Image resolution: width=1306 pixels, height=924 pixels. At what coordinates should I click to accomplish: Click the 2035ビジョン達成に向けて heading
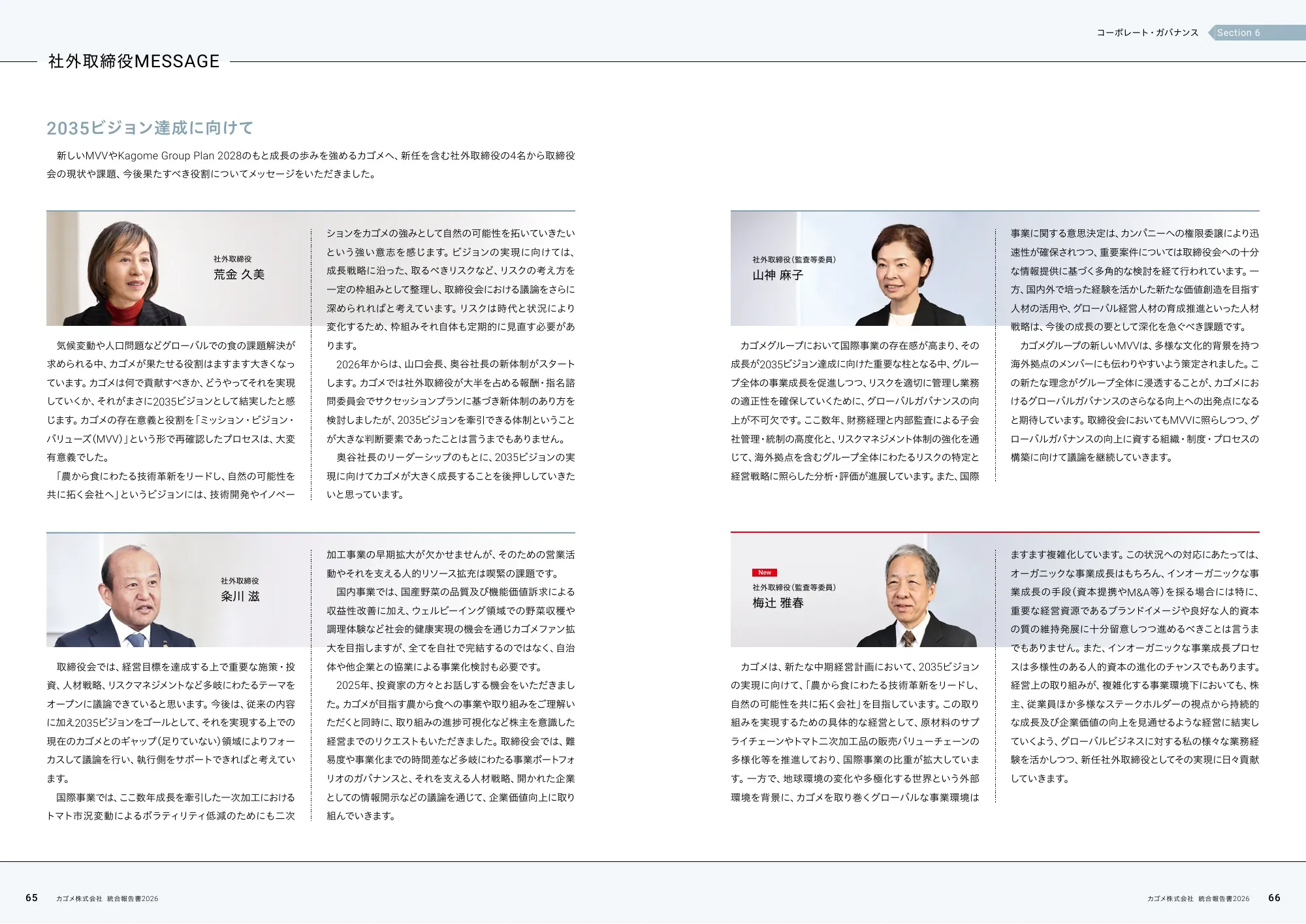150,128
